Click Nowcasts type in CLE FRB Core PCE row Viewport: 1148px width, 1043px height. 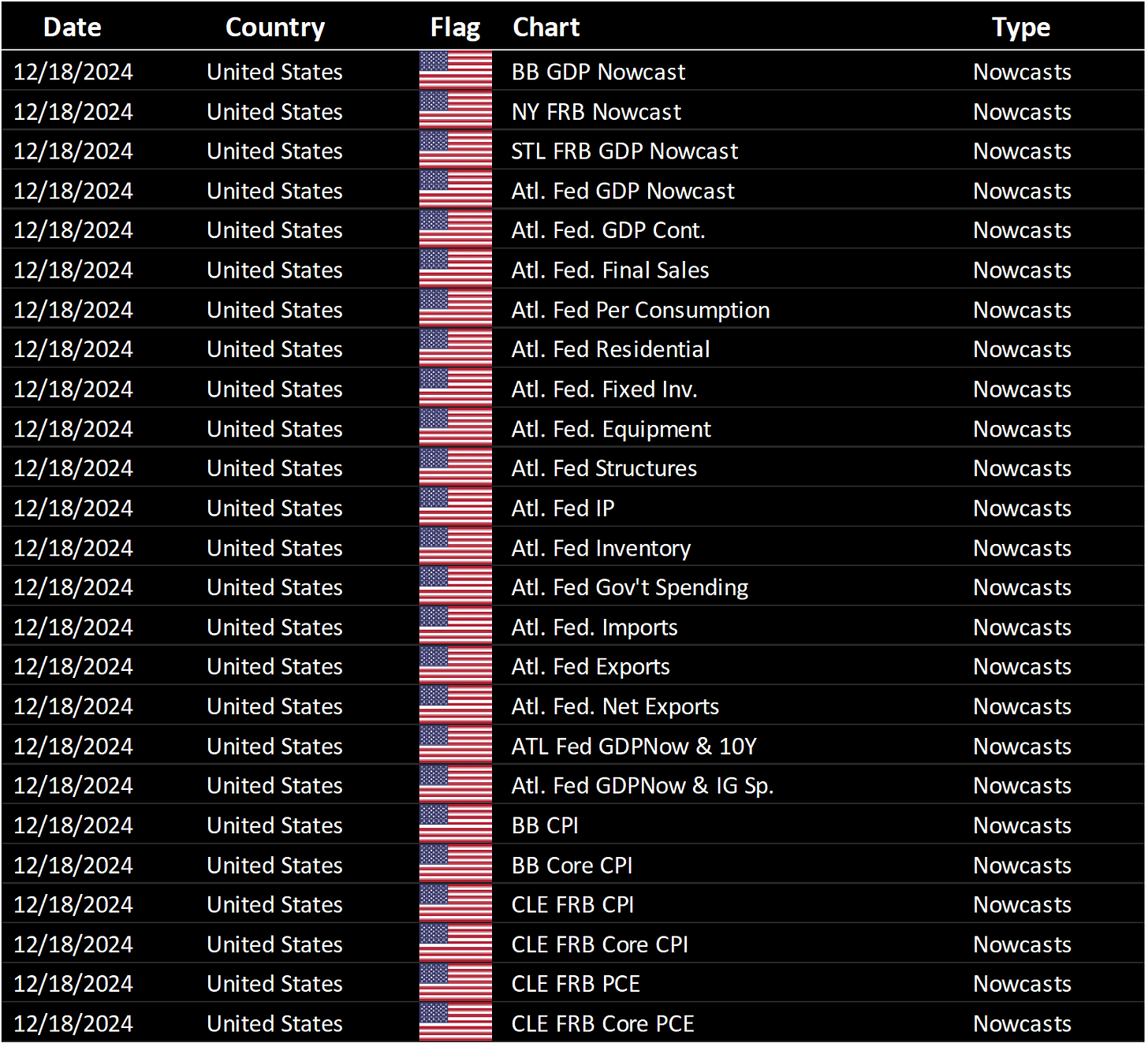coord(1022,1024)
